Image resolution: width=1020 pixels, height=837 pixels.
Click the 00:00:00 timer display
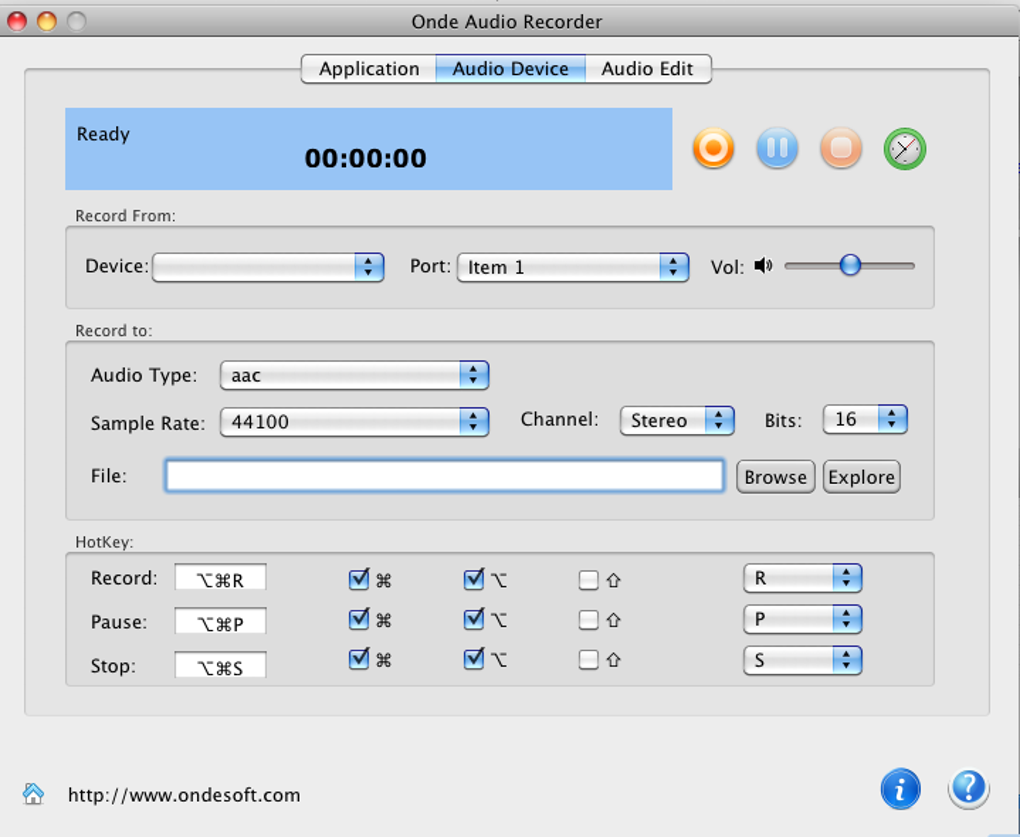point(366,159)
